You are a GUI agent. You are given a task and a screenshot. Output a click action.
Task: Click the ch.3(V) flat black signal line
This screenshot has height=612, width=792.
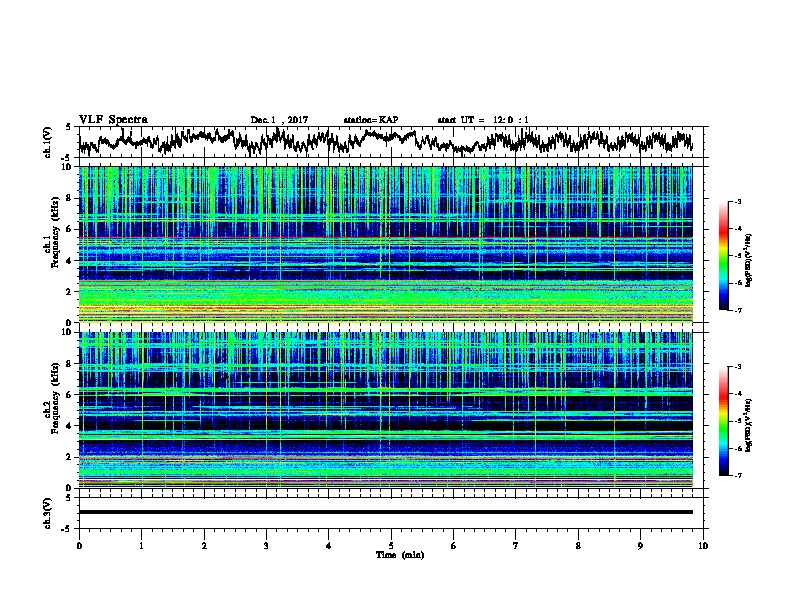pyautogui.click(x=386, y=512)
